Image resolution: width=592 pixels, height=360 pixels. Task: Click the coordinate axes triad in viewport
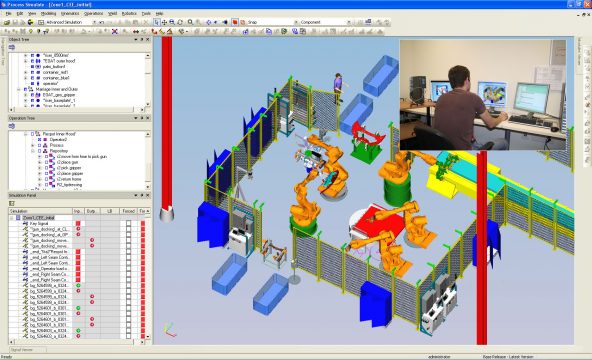pos(170,330)
